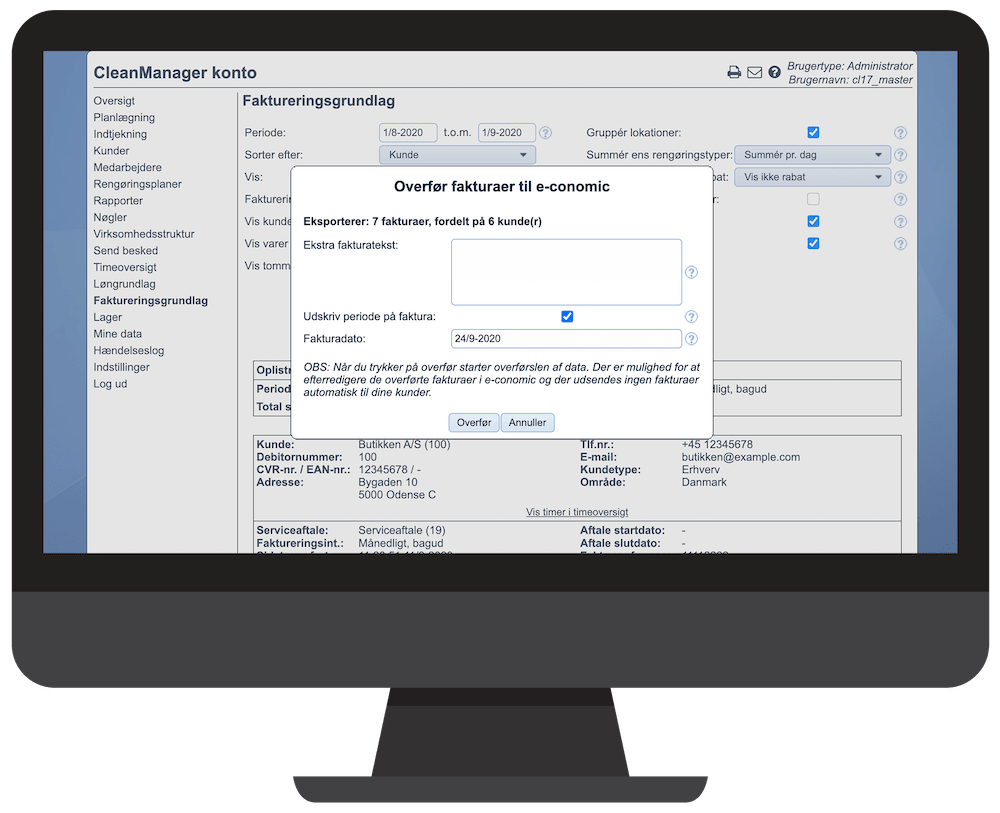Click the print icon in header
Screen dimensions: 1000x813
734,72
